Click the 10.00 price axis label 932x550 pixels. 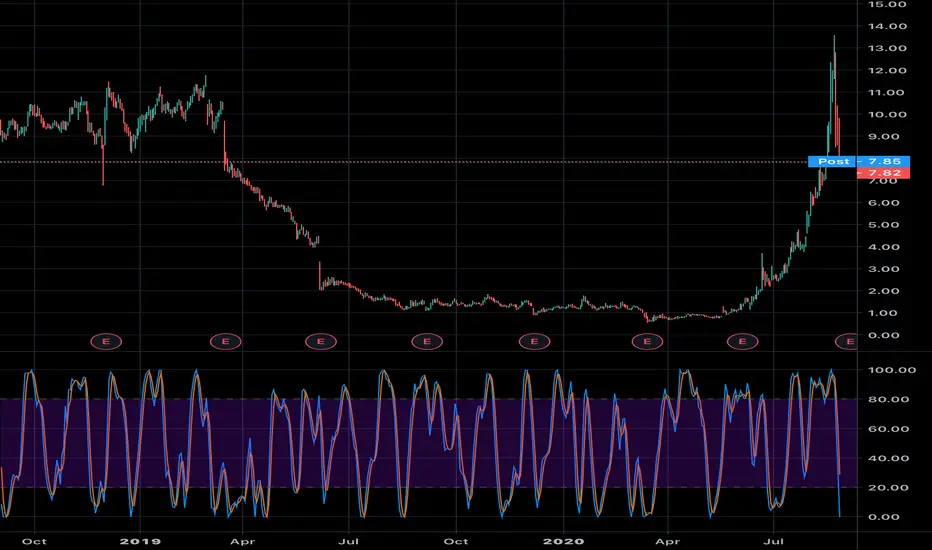click(x=887, y=114)
